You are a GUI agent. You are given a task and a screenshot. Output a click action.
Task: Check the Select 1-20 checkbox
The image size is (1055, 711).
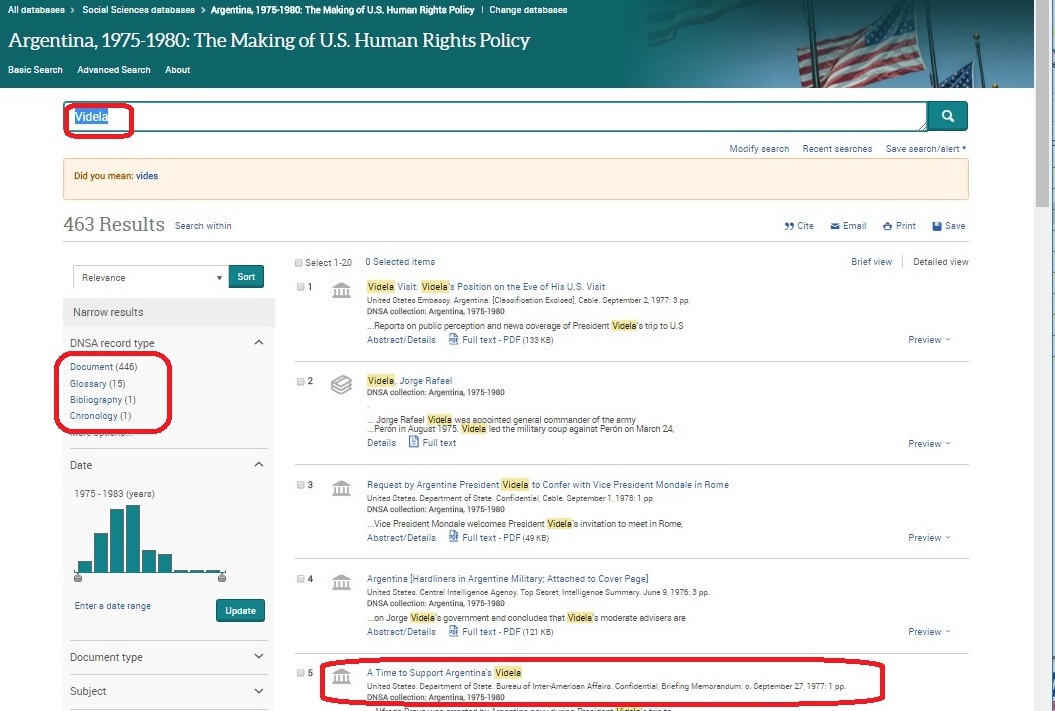[299, 262]
